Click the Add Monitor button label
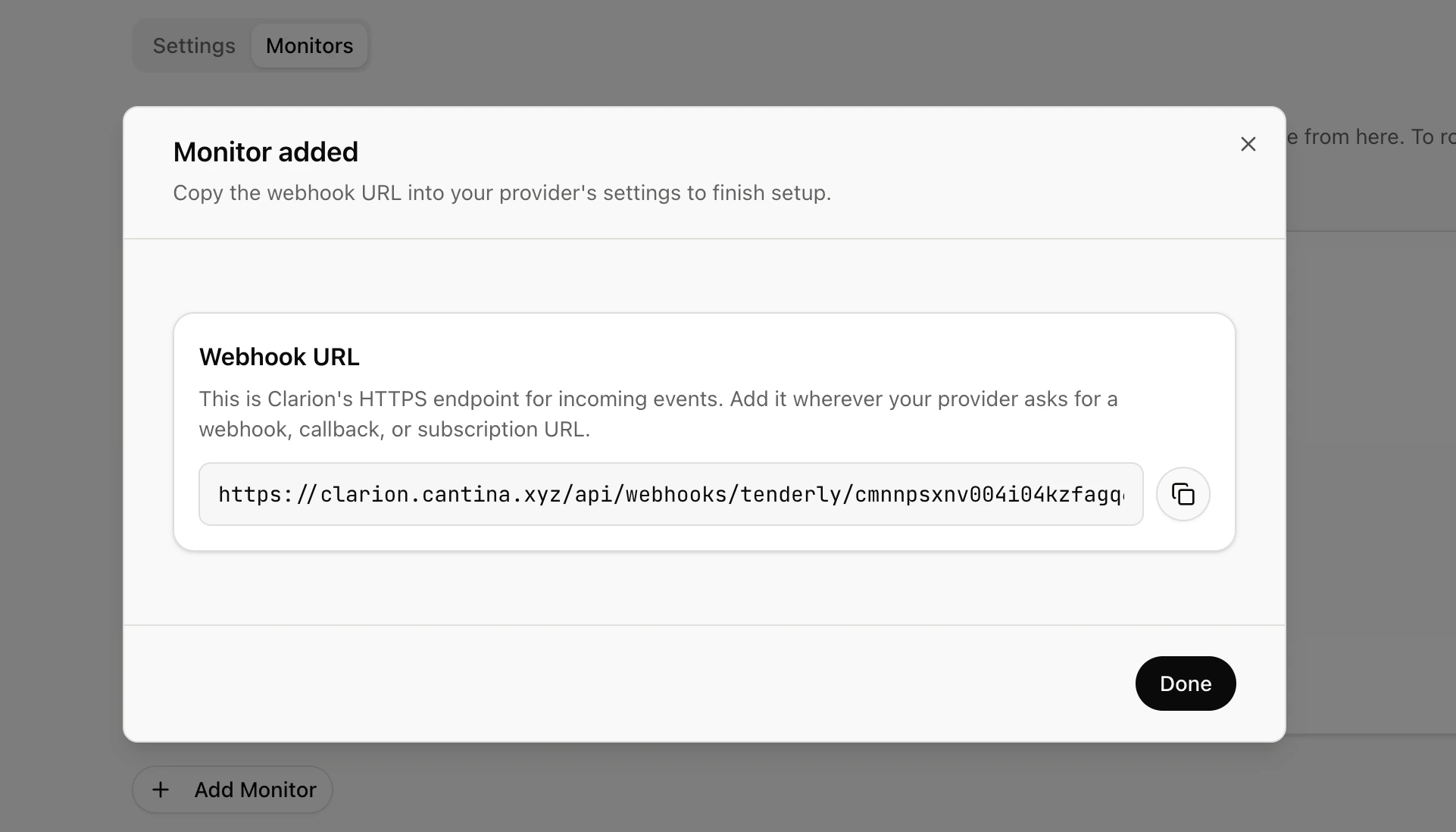 click(255, 790)
